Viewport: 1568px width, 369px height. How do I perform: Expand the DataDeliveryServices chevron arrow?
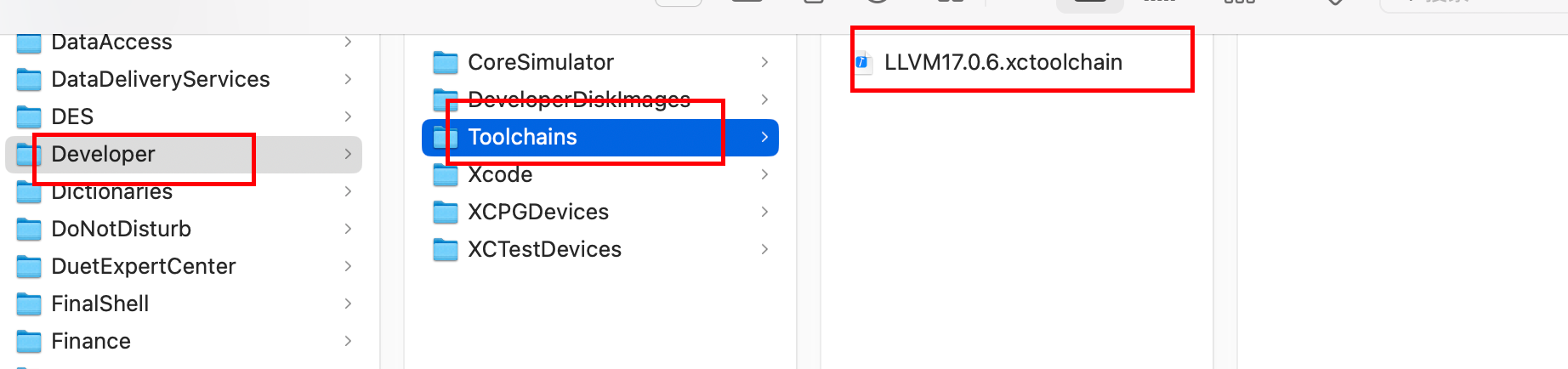pos(348,79)
